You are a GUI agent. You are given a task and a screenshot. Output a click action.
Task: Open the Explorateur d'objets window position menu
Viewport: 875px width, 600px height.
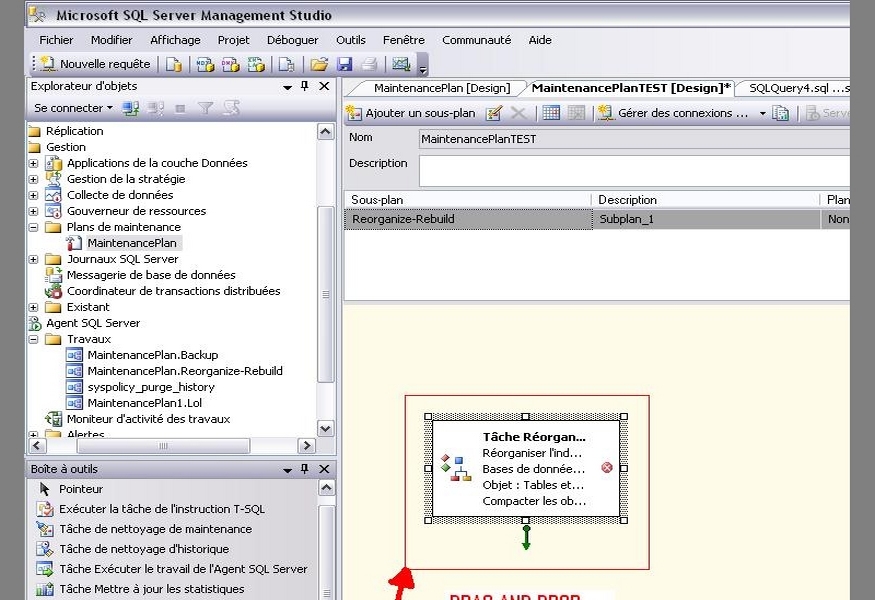287,87
